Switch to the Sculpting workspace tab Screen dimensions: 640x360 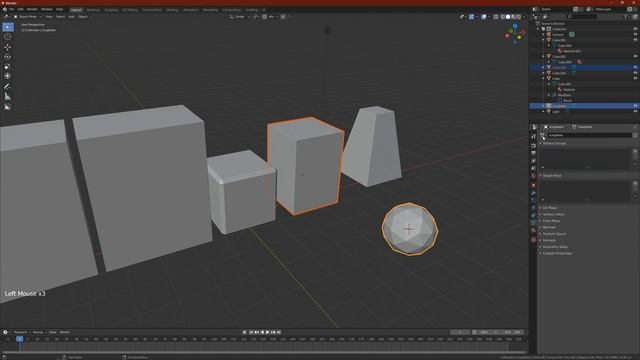pyautogui.click(x=111, y=10)
